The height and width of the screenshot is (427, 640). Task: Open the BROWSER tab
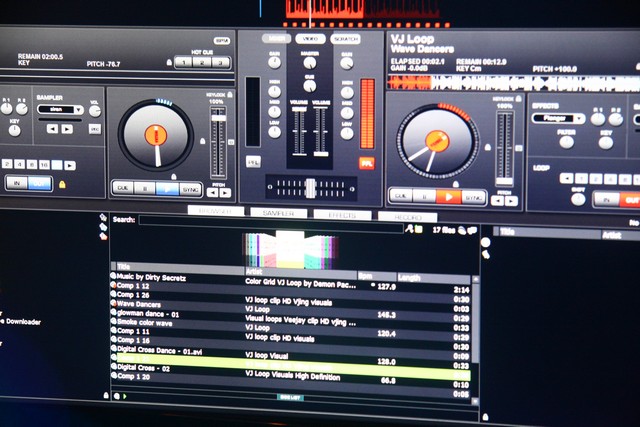pyautogui.click(x=216, y=211)
